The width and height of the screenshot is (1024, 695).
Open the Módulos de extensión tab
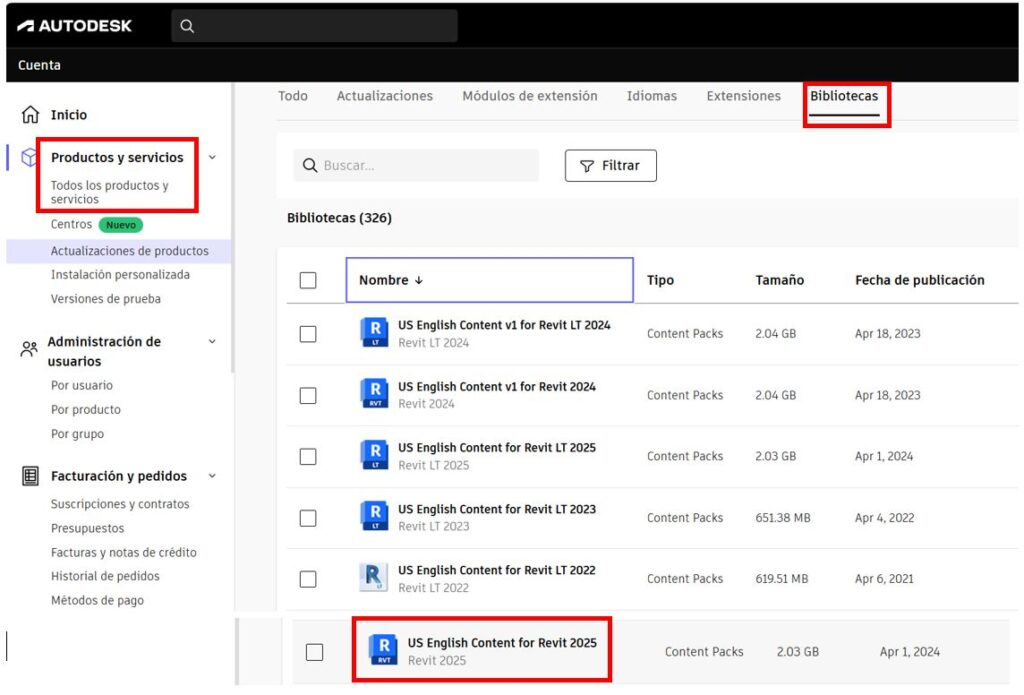[x=530, y=96]
